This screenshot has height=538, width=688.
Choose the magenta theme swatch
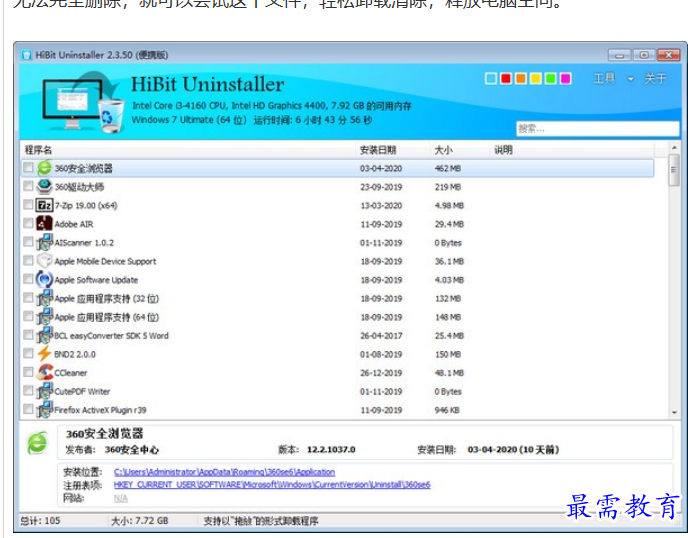tap(566, 79)
